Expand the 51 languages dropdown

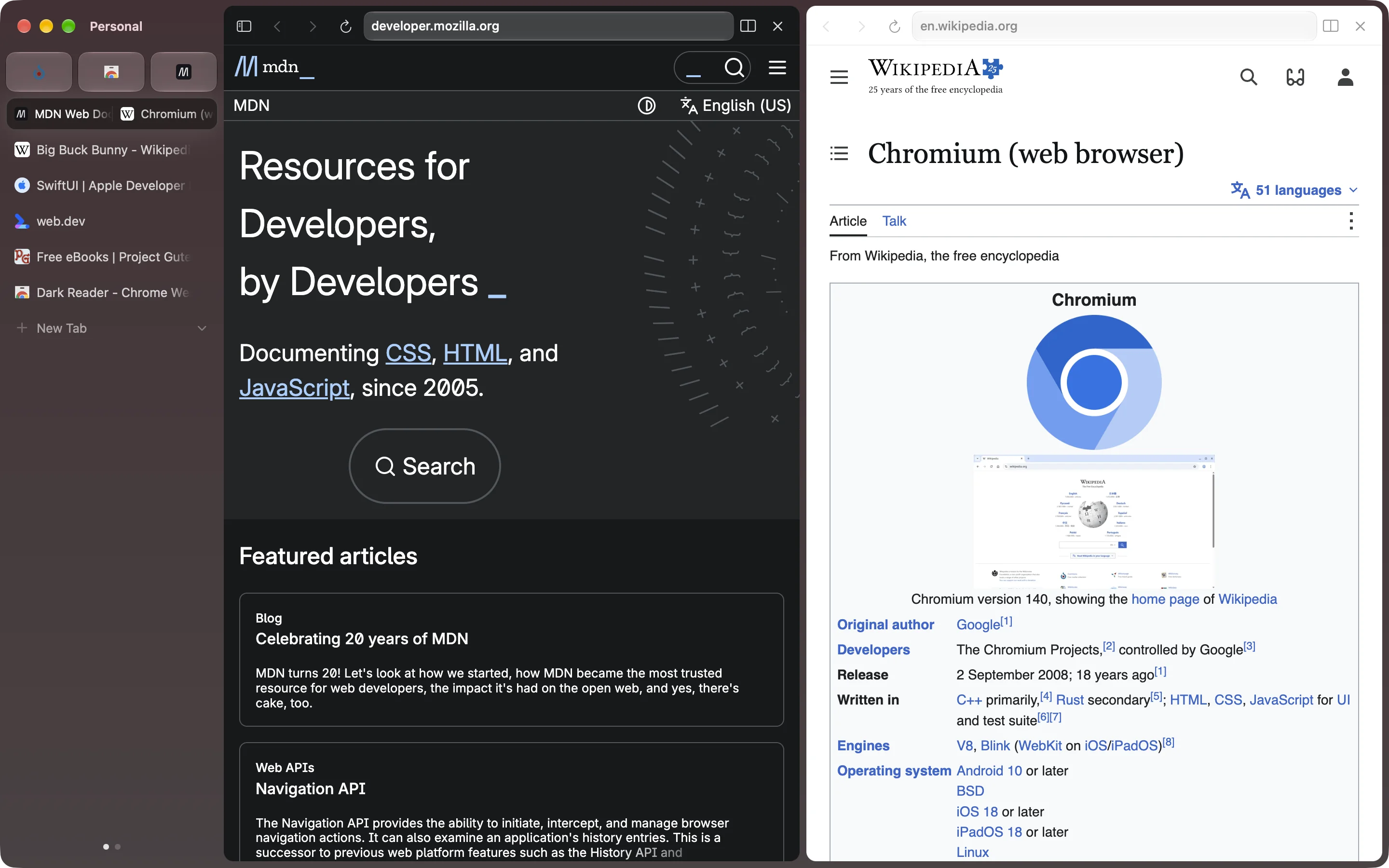click(x=1294, y=190)
